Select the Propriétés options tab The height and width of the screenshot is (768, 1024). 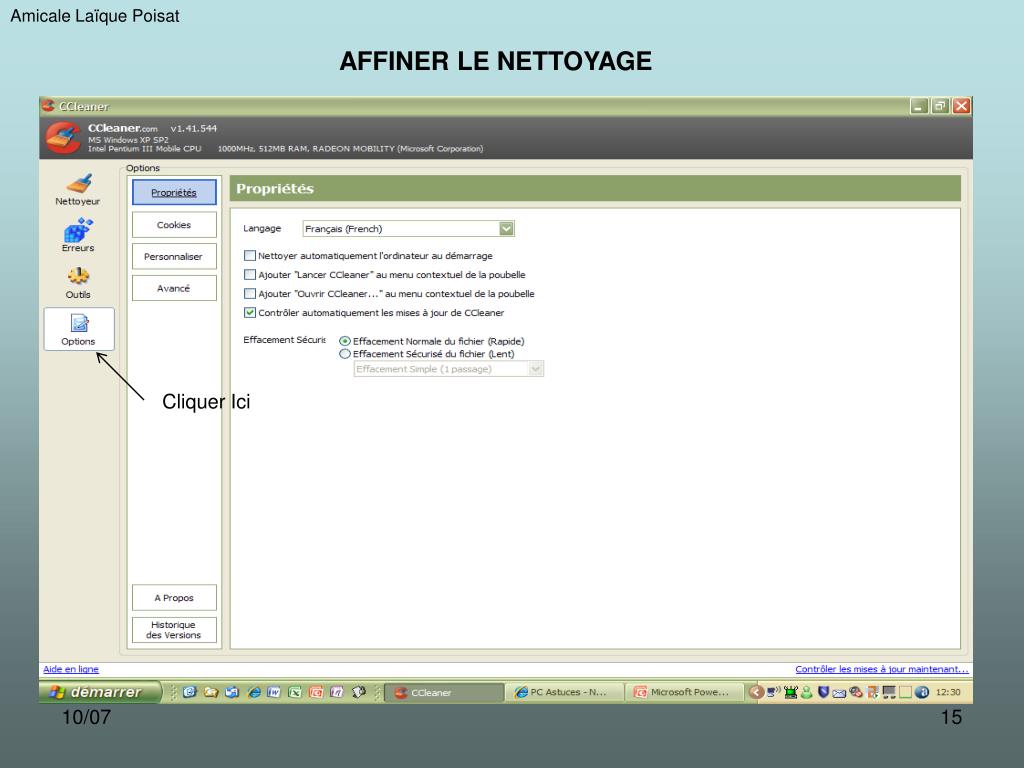coord(174,192)
